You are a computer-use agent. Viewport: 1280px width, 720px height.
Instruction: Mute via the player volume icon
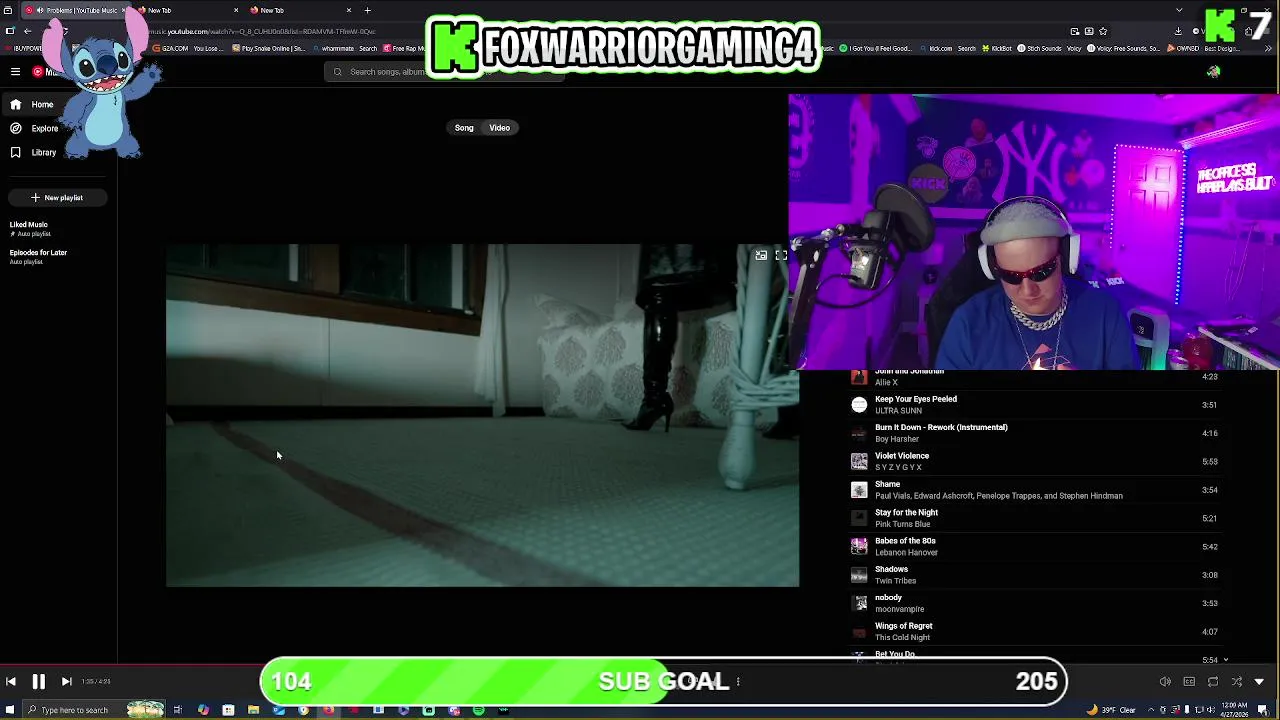pos(1165,681)
